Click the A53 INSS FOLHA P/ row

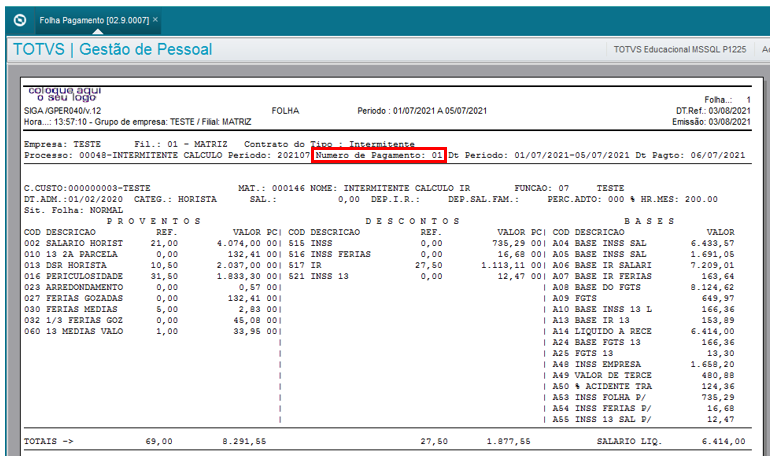click(644, 397)
